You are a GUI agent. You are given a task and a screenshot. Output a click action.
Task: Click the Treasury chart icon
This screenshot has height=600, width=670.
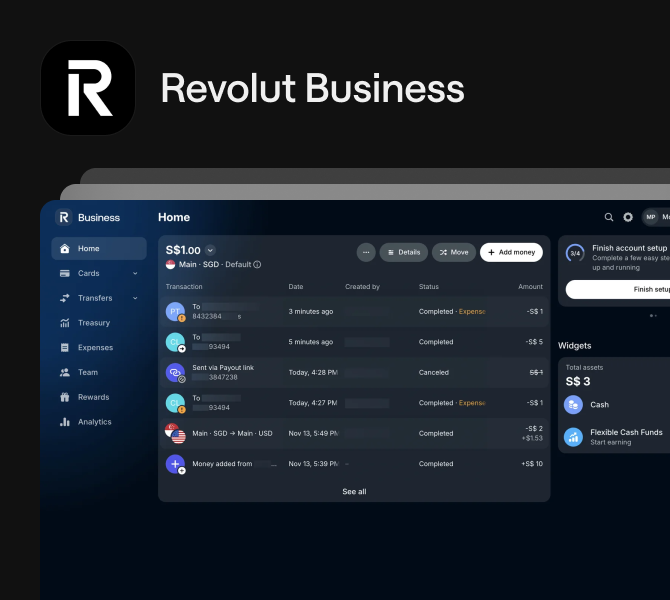[x=65, y=323]
